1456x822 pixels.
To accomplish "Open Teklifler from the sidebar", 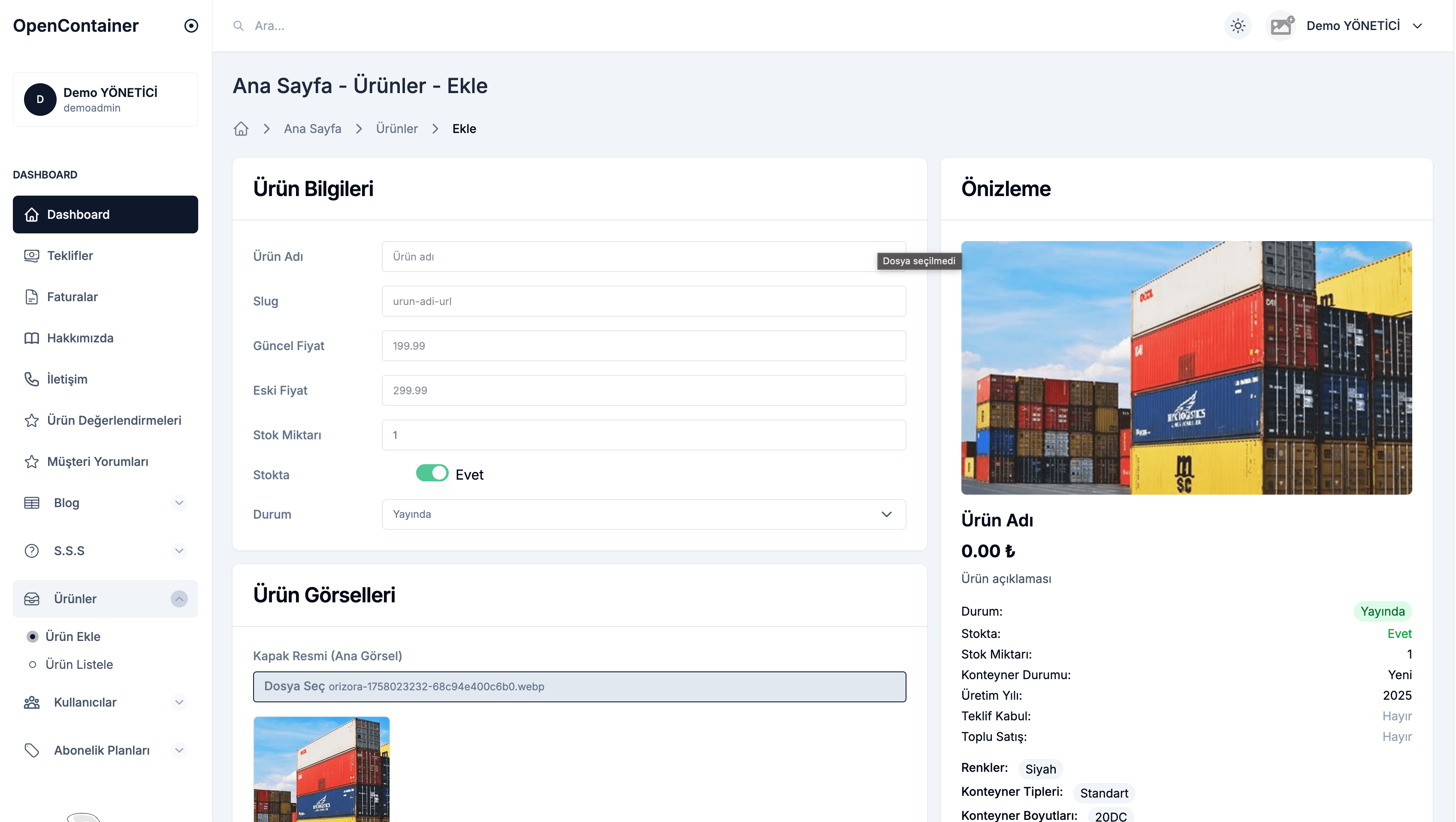I will (x=69, y=256).
